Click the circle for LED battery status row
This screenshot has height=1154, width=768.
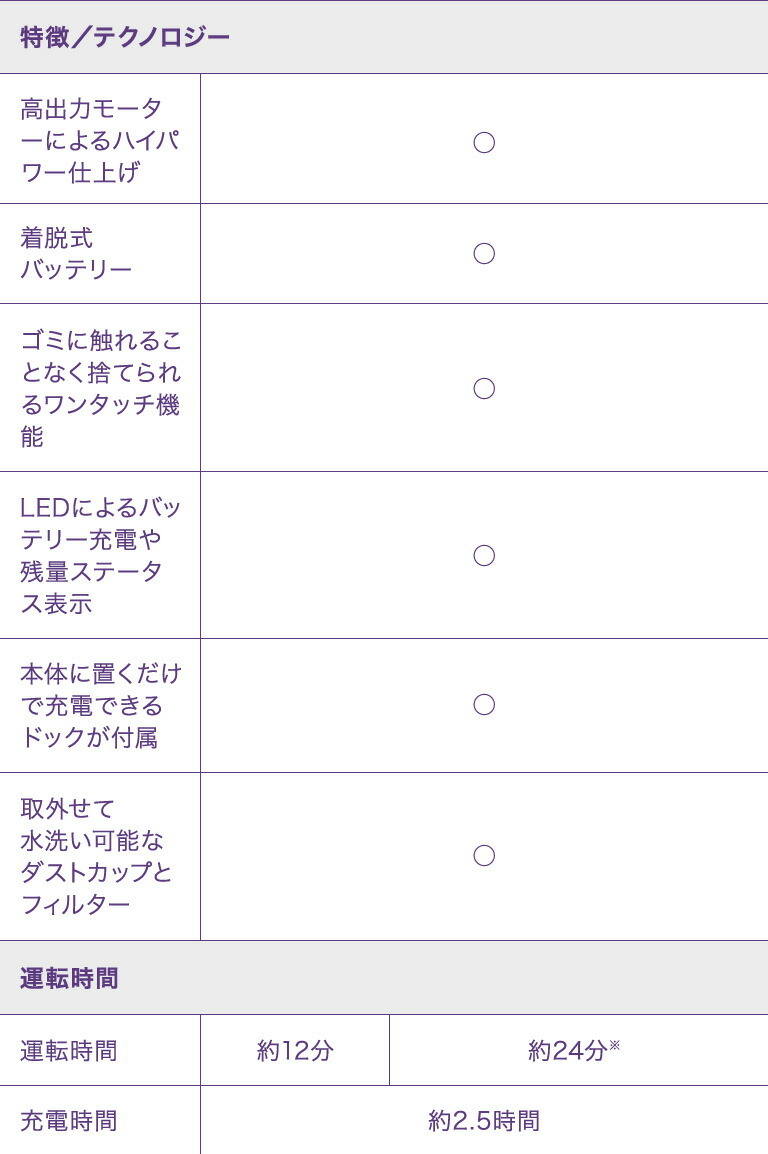click(484, 556)
